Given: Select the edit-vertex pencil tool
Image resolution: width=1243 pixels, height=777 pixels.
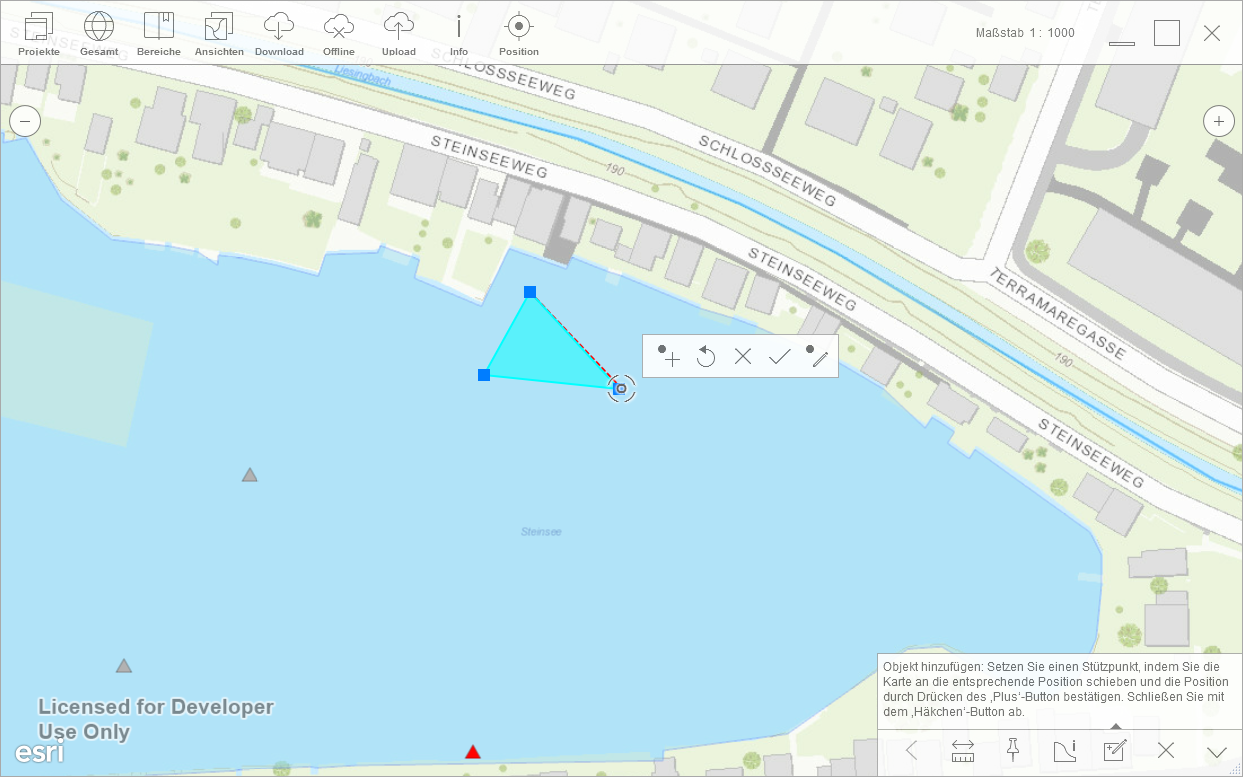Looking at the screenshot, I should coord(818,356).
